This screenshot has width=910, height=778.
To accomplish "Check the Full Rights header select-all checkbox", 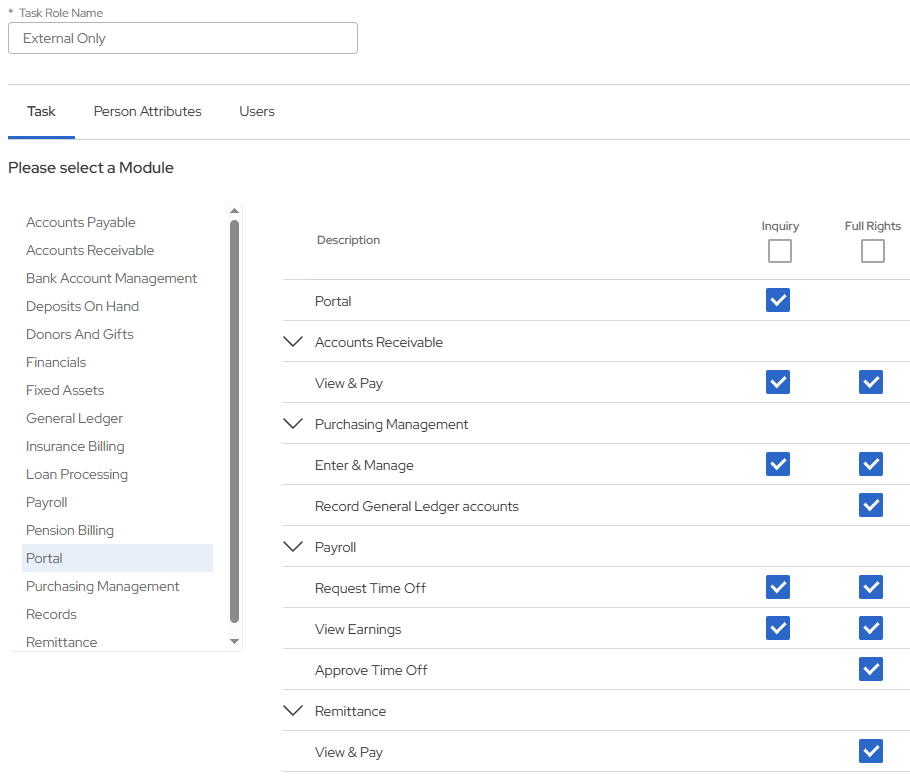I will (872, 251).
